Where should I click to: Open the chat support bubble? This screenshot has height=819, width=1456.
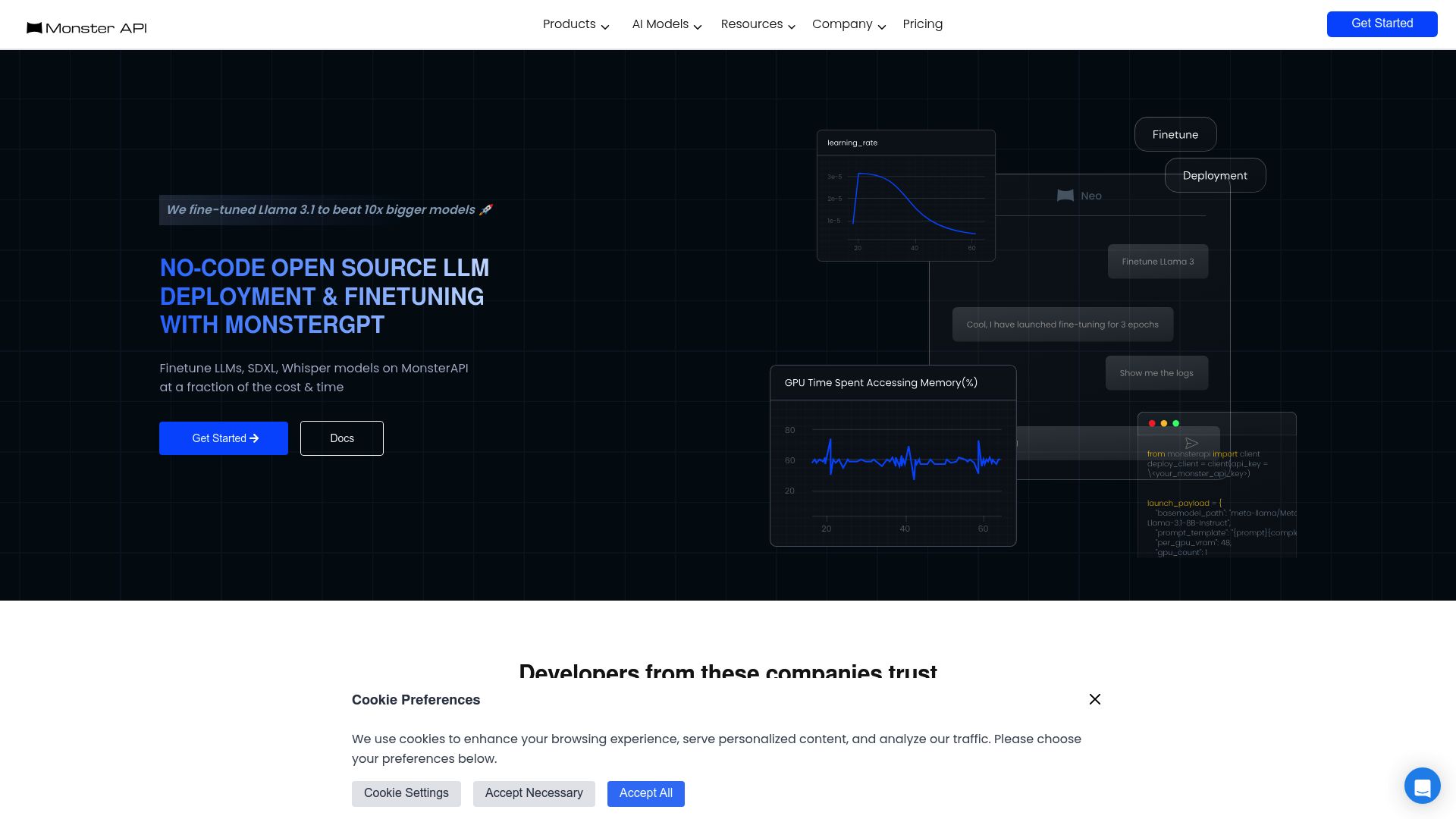1422,786
